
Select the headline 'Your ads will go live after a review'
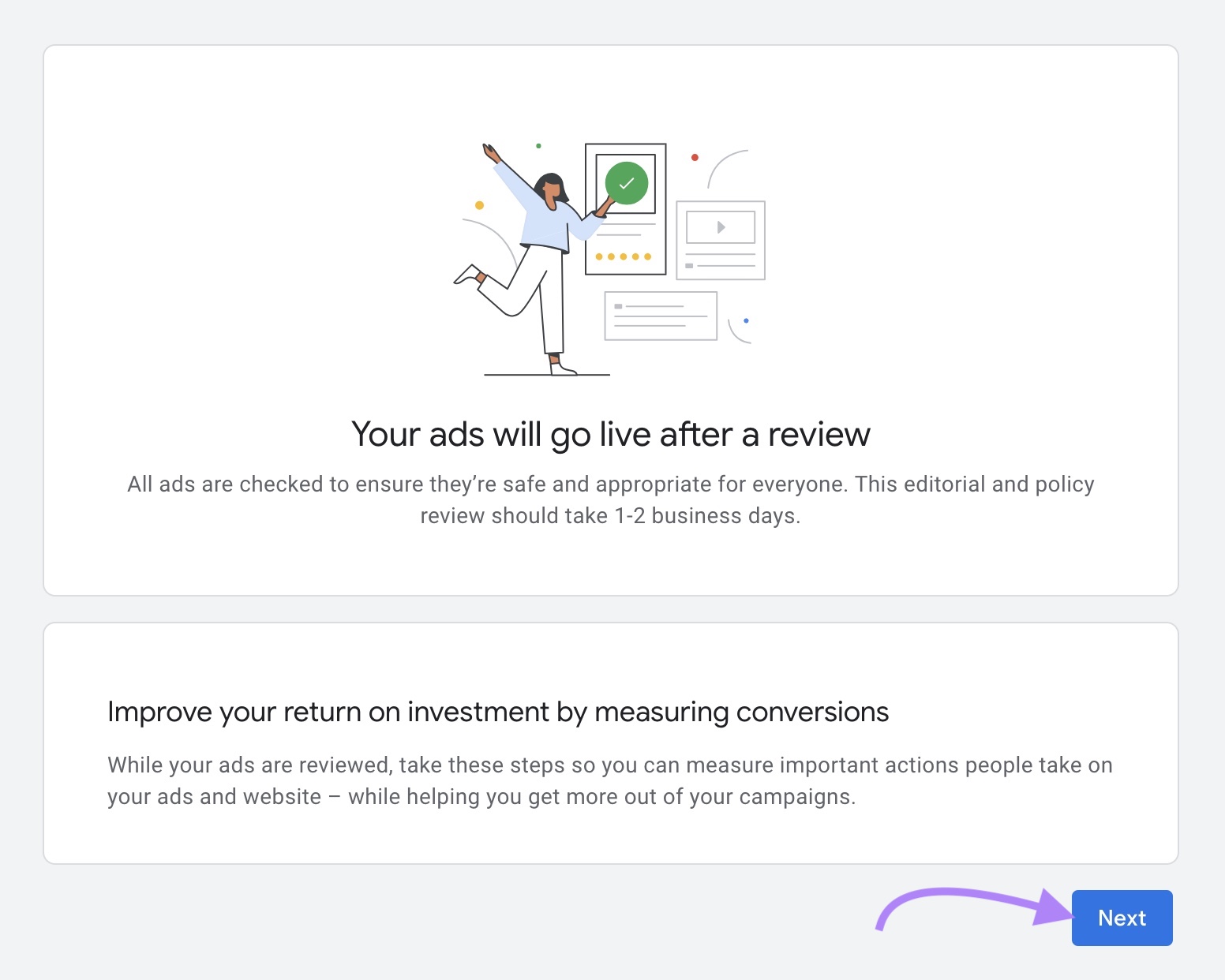coord(611,434)
